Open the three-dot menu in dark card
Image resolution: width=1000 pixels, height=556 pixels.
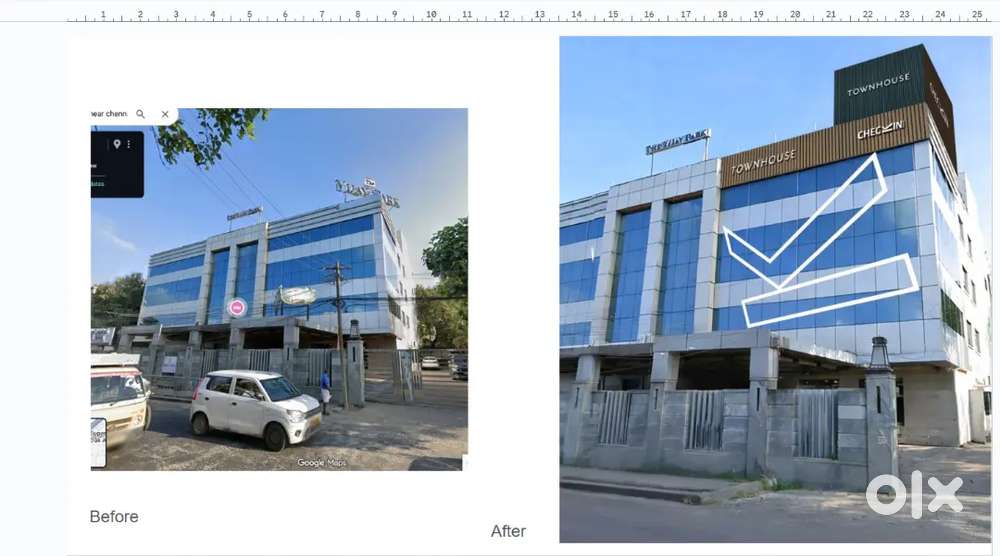tap(128, 145)
